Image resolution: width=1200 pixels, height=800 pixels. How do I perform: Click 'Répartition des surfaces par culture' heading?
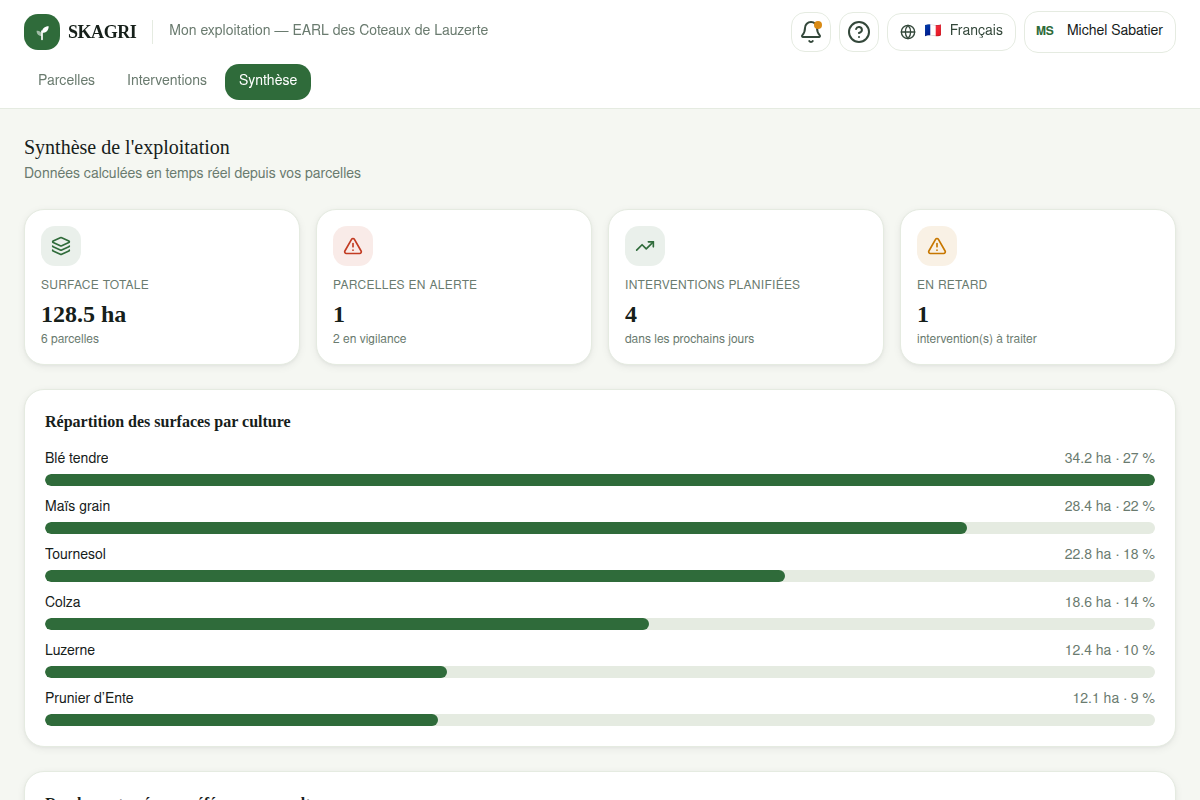168,422
